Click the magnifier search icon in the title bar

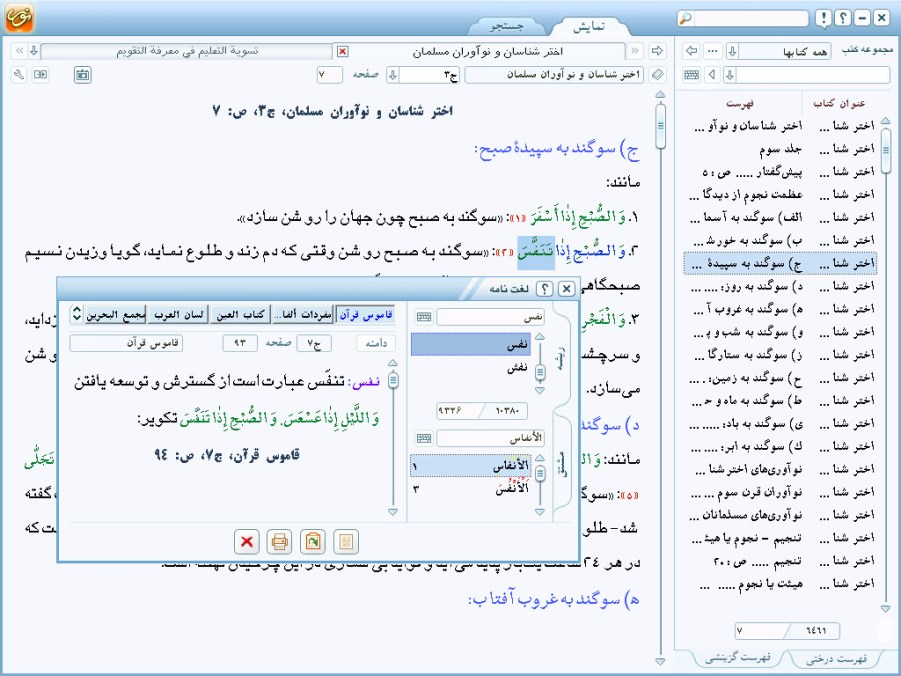pos(686,18)
